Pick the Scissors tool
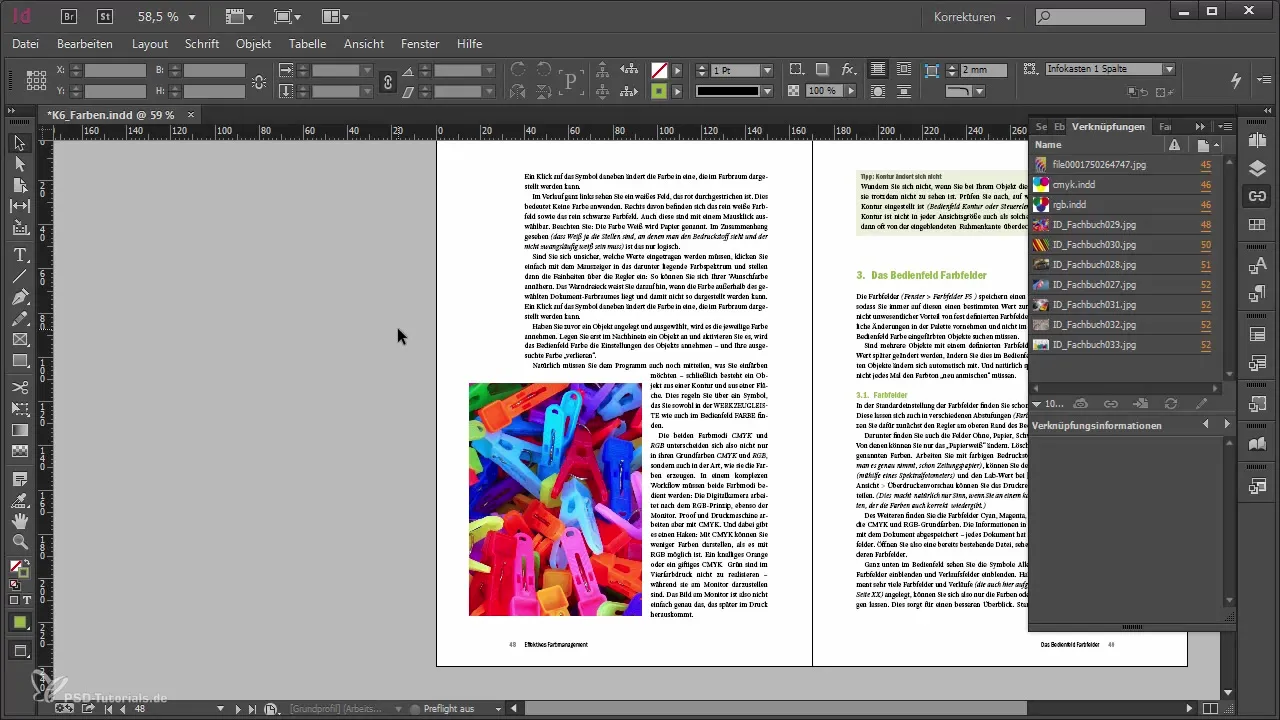The width and height of the screenshot is (1280, 720). click(19, 387)
